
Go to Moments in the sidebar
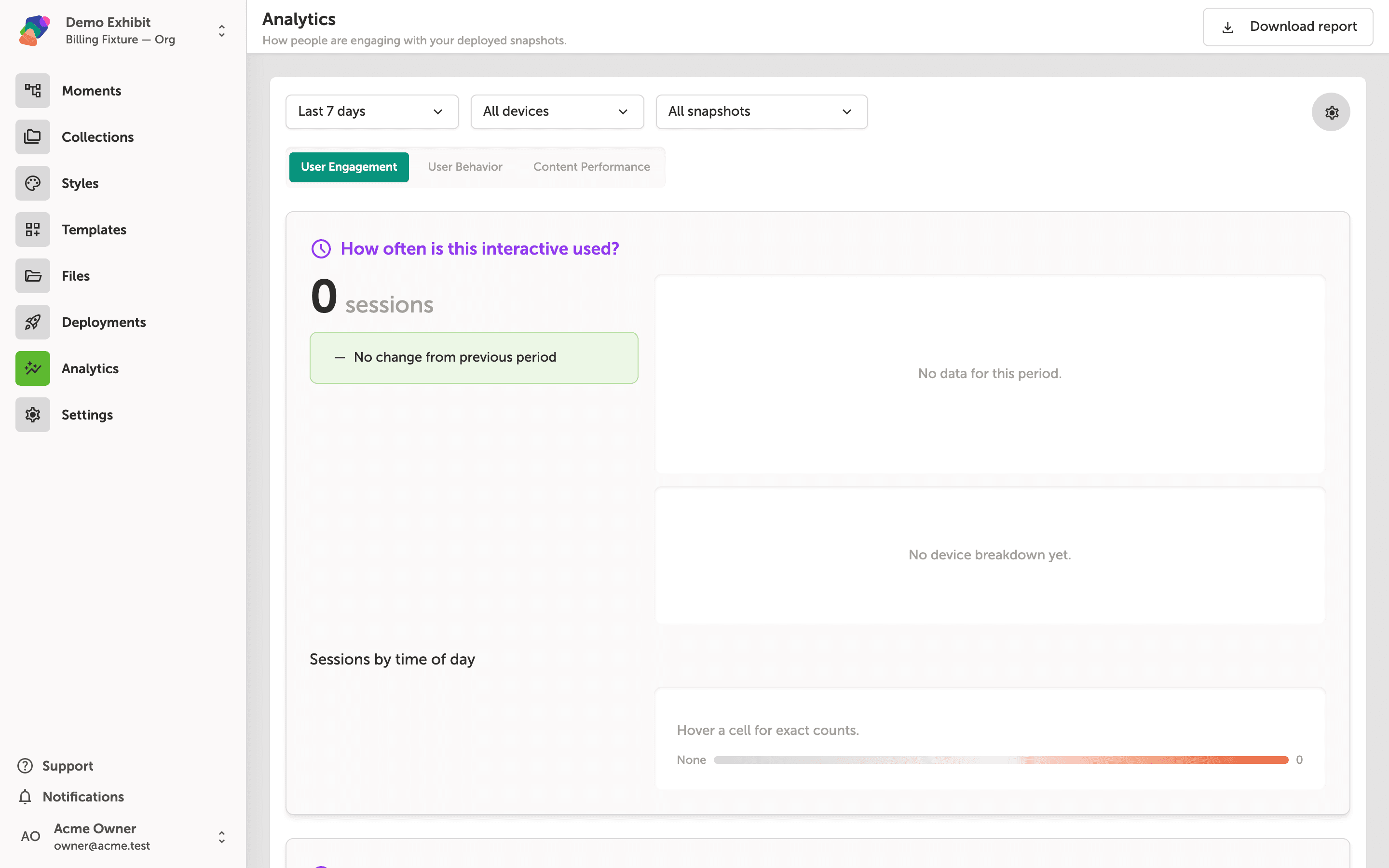coord(91,91)
